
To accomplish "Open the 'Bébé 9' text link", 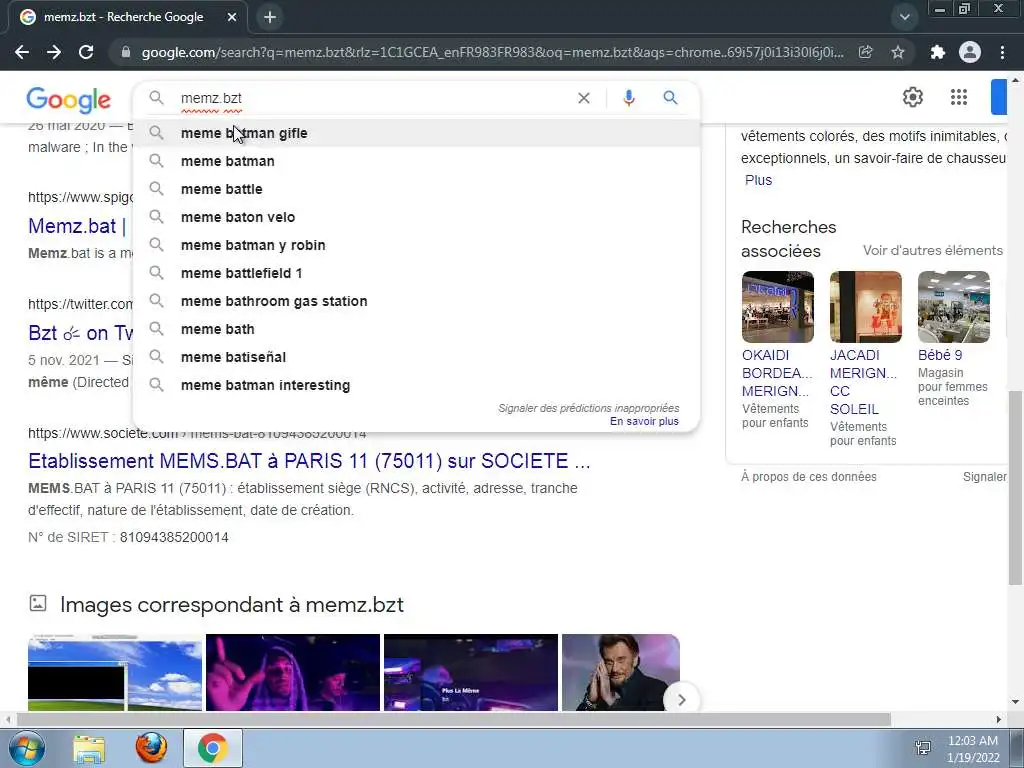I will click(x=940, y=355).
